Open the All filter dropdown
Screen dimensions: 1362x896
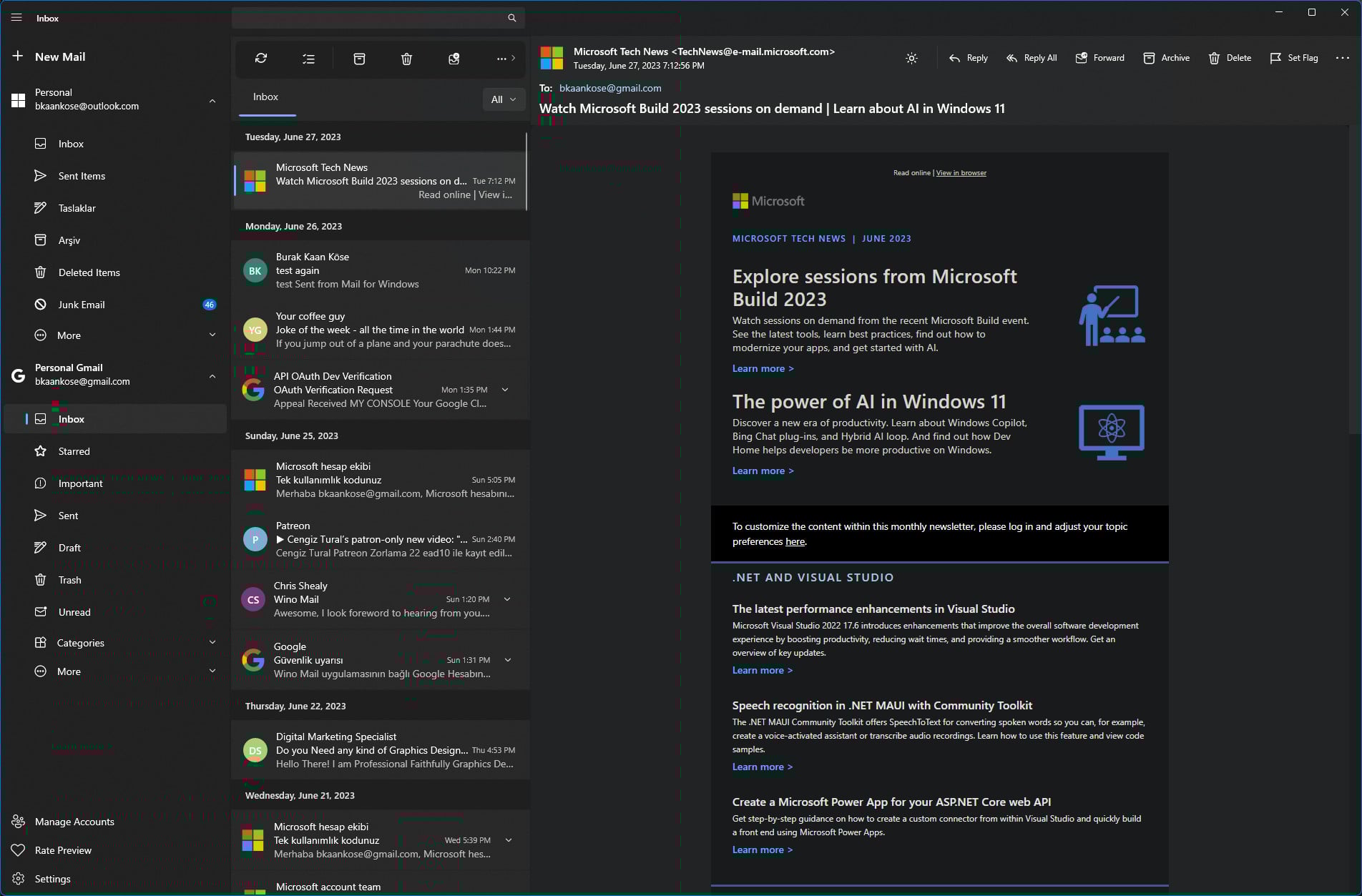coord(504,99)
